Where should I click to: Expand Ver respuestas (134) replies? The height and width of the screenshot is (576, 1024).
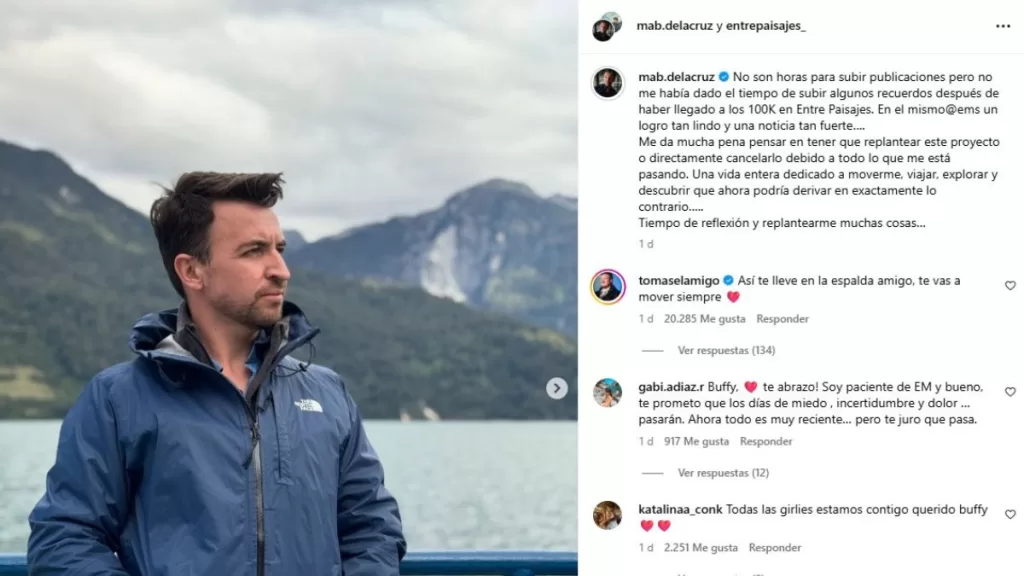(x=726, y=351)
